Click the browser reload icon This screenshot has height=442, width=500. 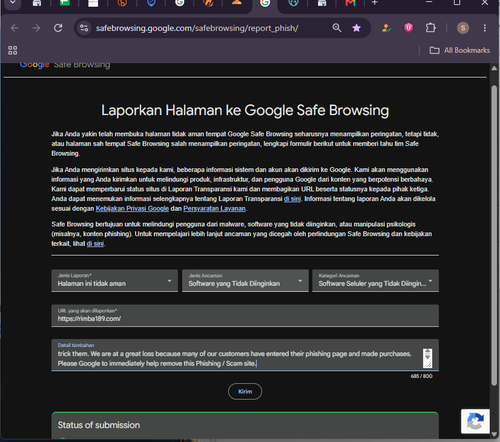[x=58, y=28]
